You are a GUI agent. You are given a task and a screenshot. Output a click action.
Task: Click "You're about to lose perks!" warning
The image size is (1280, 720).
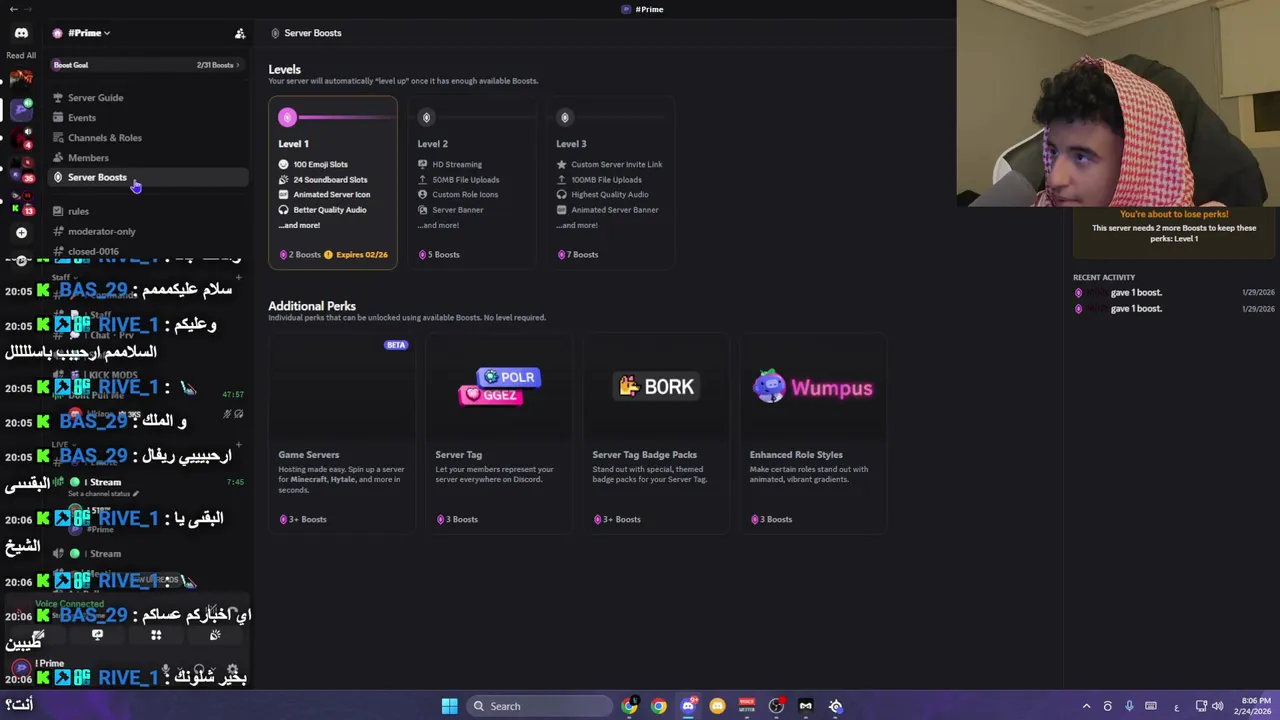coord(1174,214)
